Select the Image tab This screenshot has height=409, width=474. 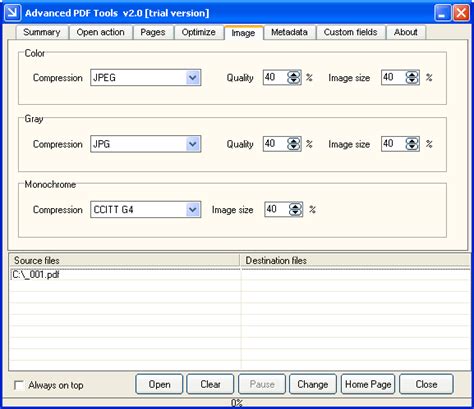click(x=244, y=33)
